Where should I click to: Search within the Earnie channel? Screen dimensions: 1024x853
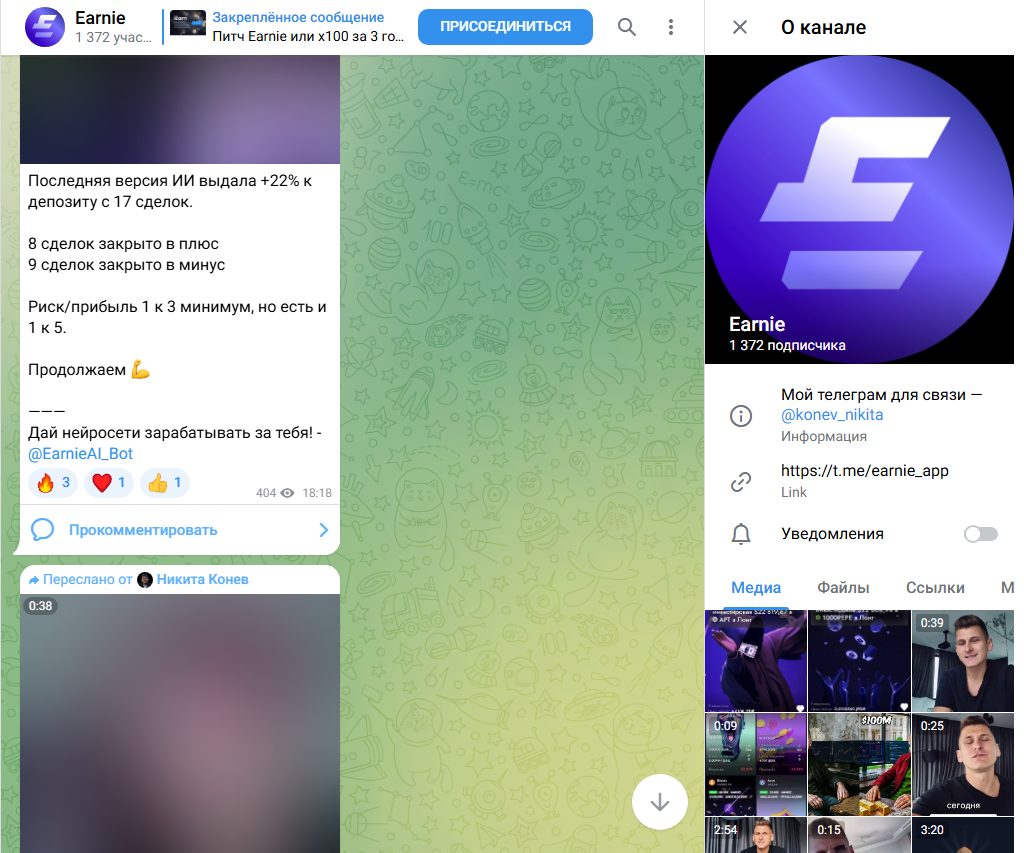[x=626, y=27]
